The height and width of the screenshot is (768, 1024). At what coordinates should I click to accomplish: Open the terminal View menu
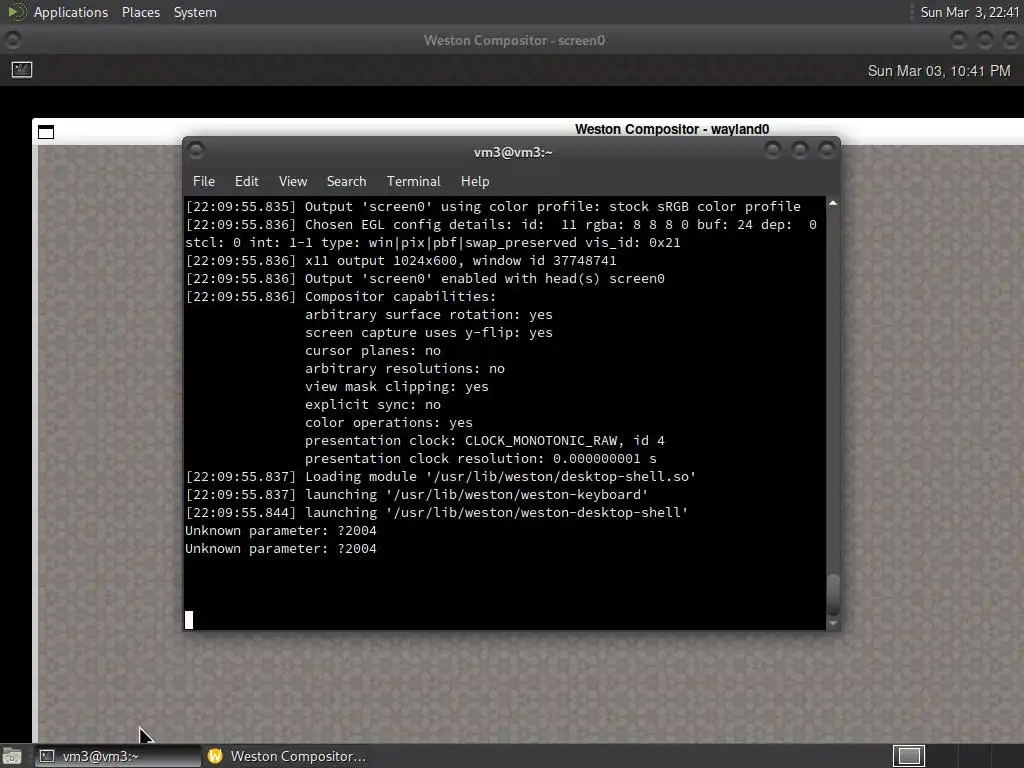pyautogui.click(x=293, y=182)
